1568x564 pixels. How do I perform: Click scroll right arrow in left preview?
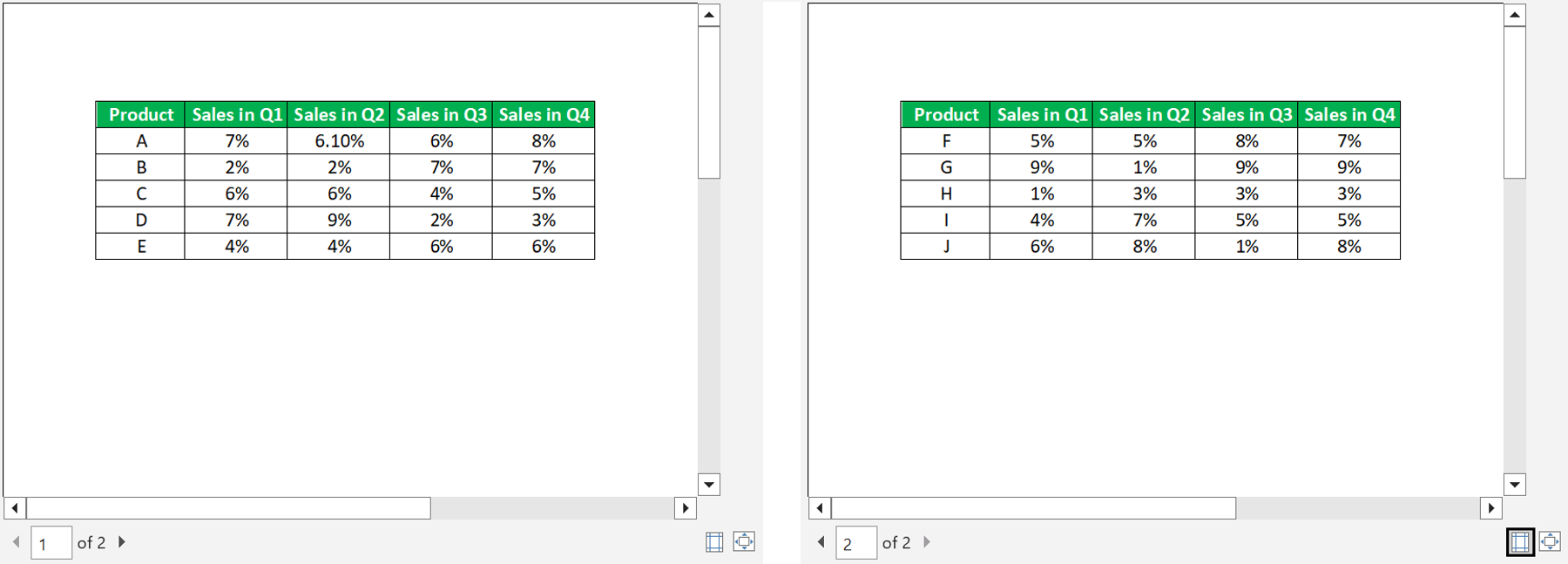point(686,507)
